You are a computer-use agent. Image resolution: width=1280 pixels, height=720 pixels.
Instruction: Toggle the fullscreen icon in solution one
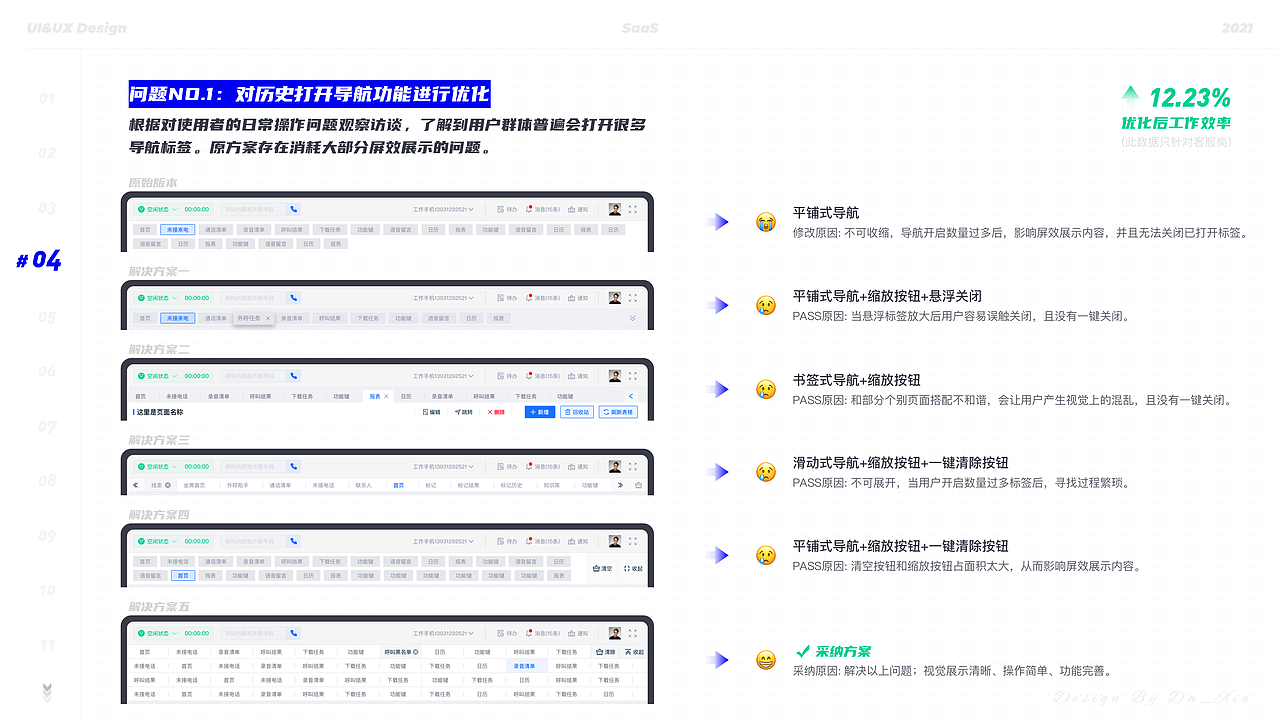(633, 297)
